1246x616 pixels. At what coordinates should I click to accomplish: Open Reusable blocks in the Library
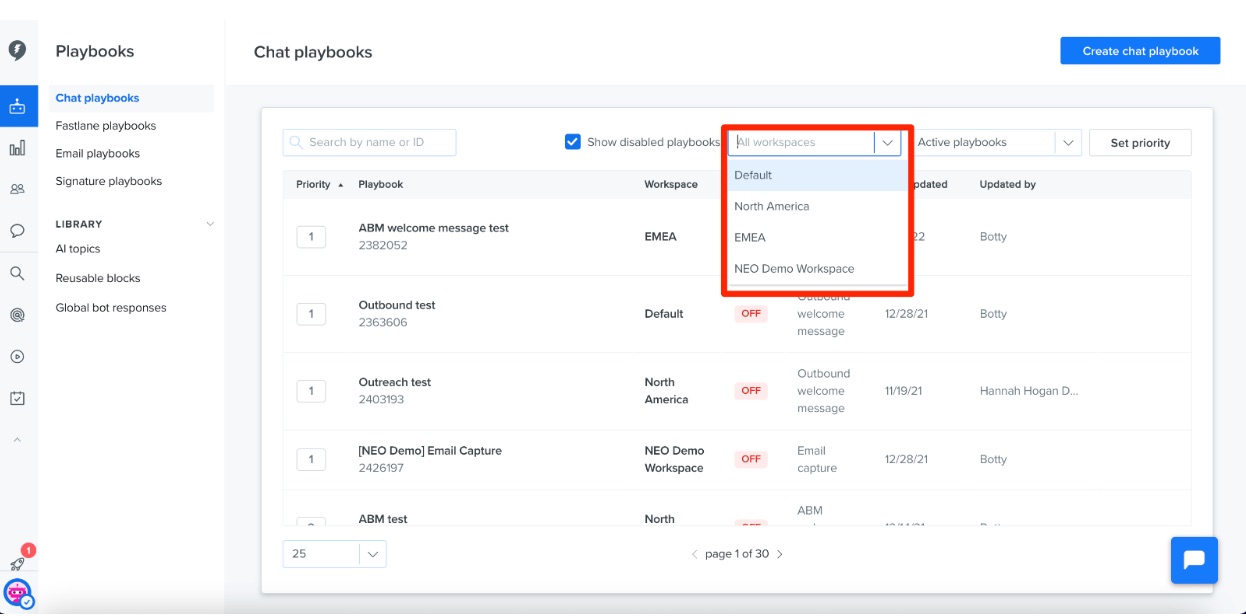click(98, 278)
